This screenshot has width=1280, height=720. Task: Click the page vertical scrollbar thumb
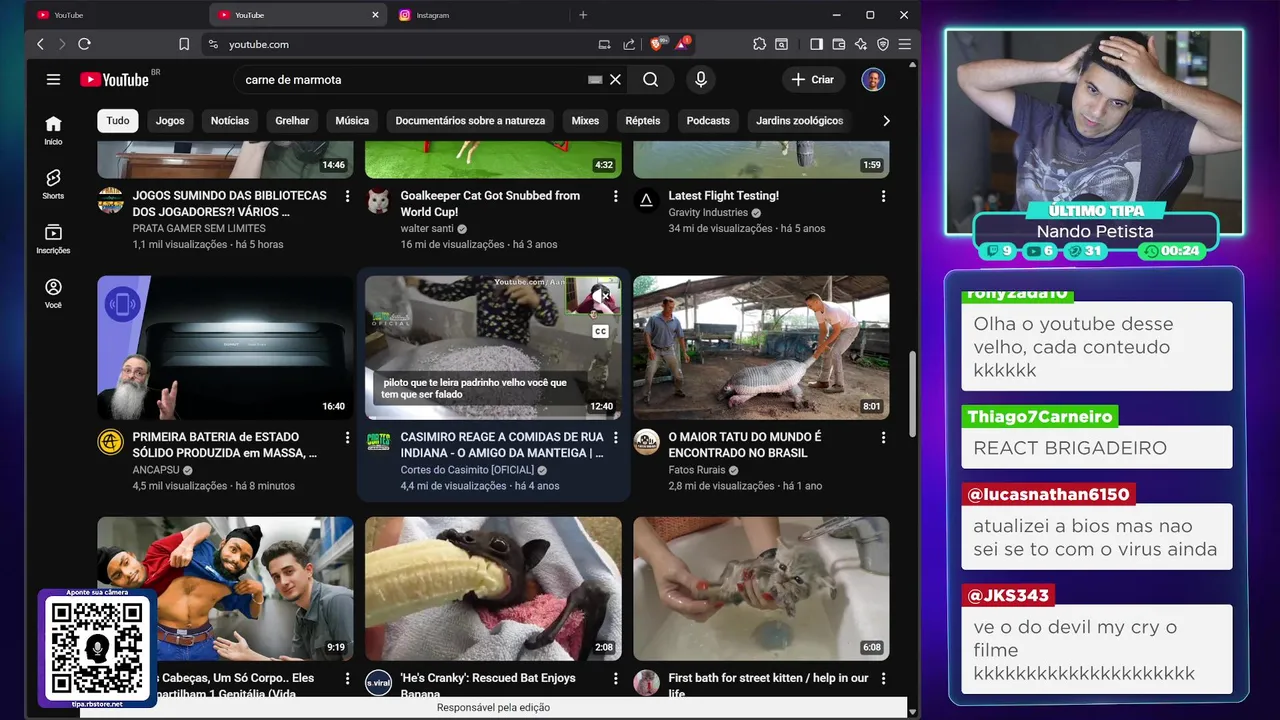coord(912,393)
